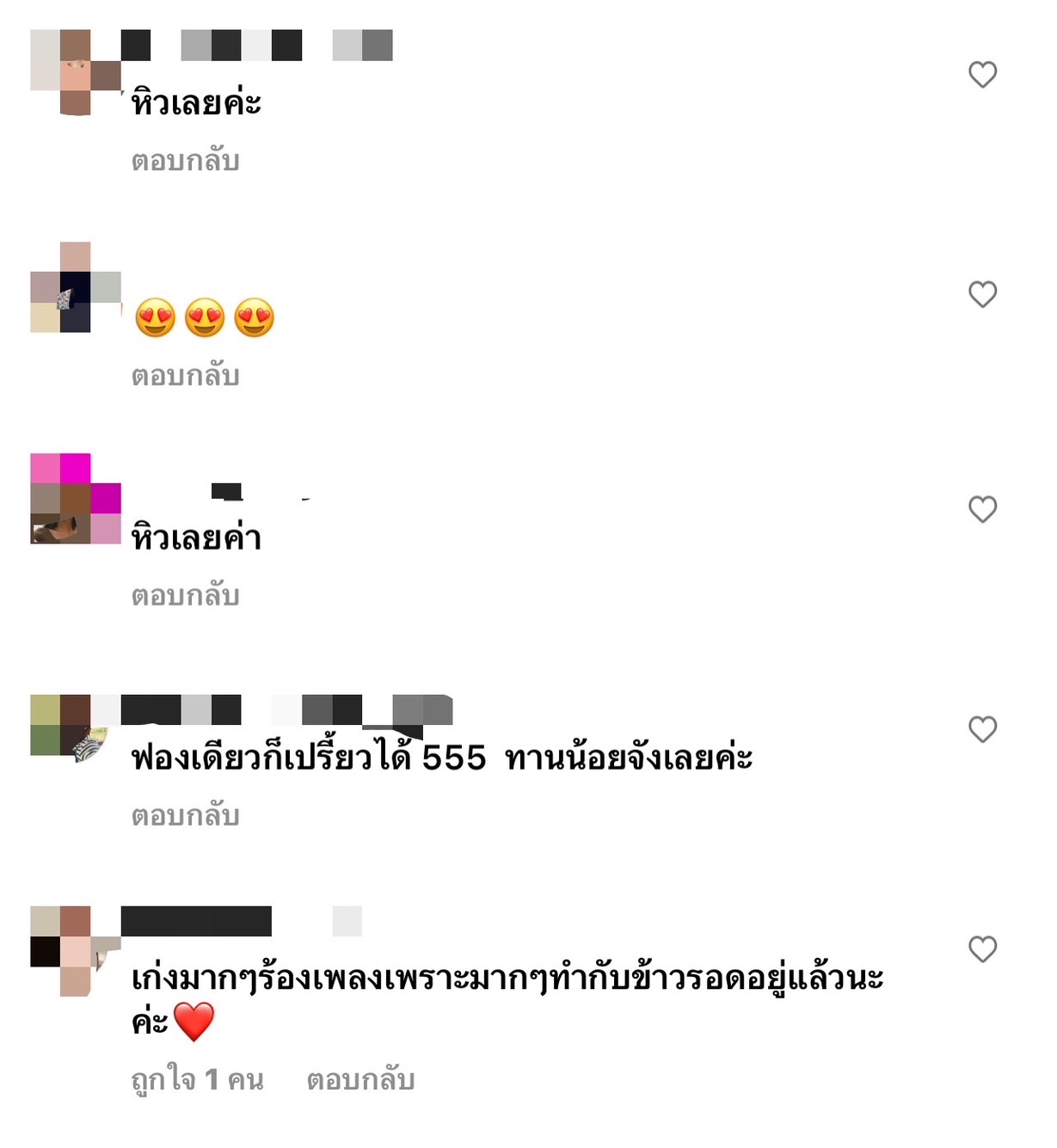Tap the heart beside the heart-eyes emoji comment

coord(982,294)
